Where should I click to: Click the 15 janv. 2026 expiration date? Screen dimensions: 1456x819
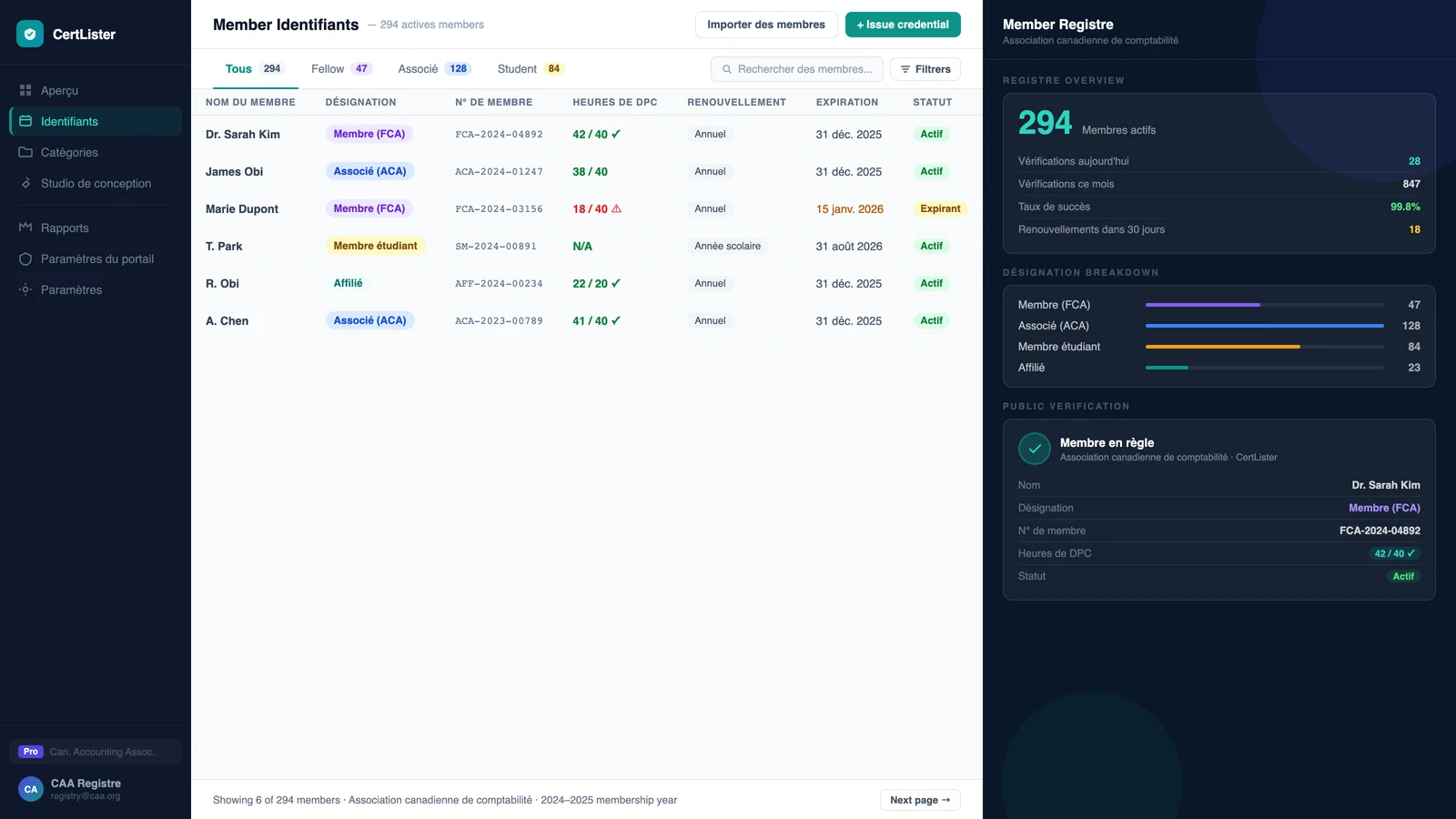(849, 208)
